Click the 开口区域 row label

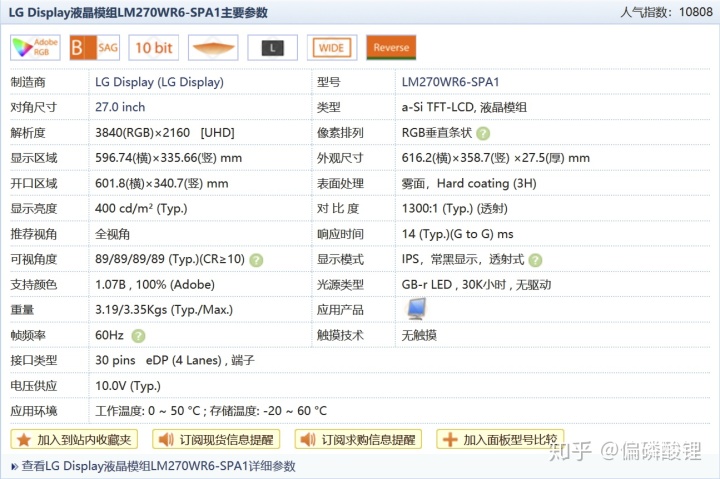tap(34, 183)
